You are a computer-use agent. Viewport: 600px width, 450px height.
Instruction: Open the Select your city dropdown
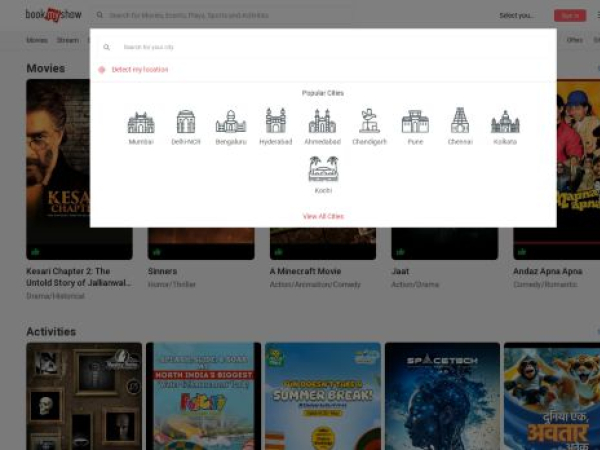(x=516, y=15)
